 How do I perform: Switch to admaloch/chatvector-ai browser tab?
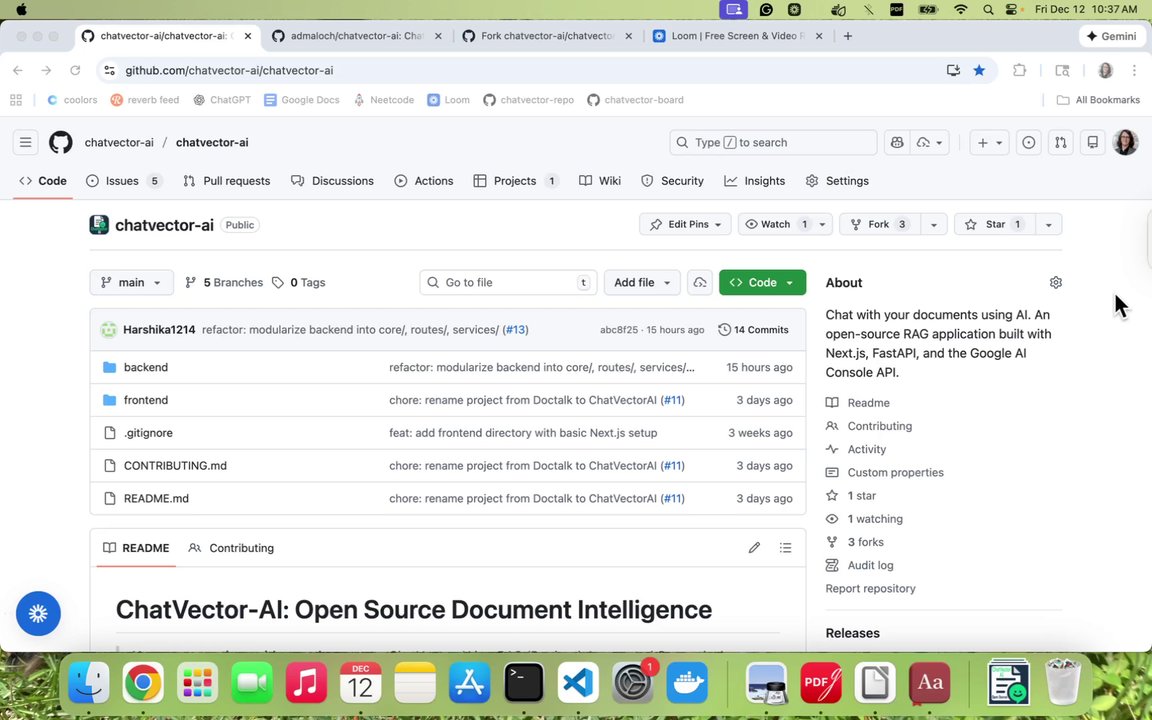tap(356, 36)
